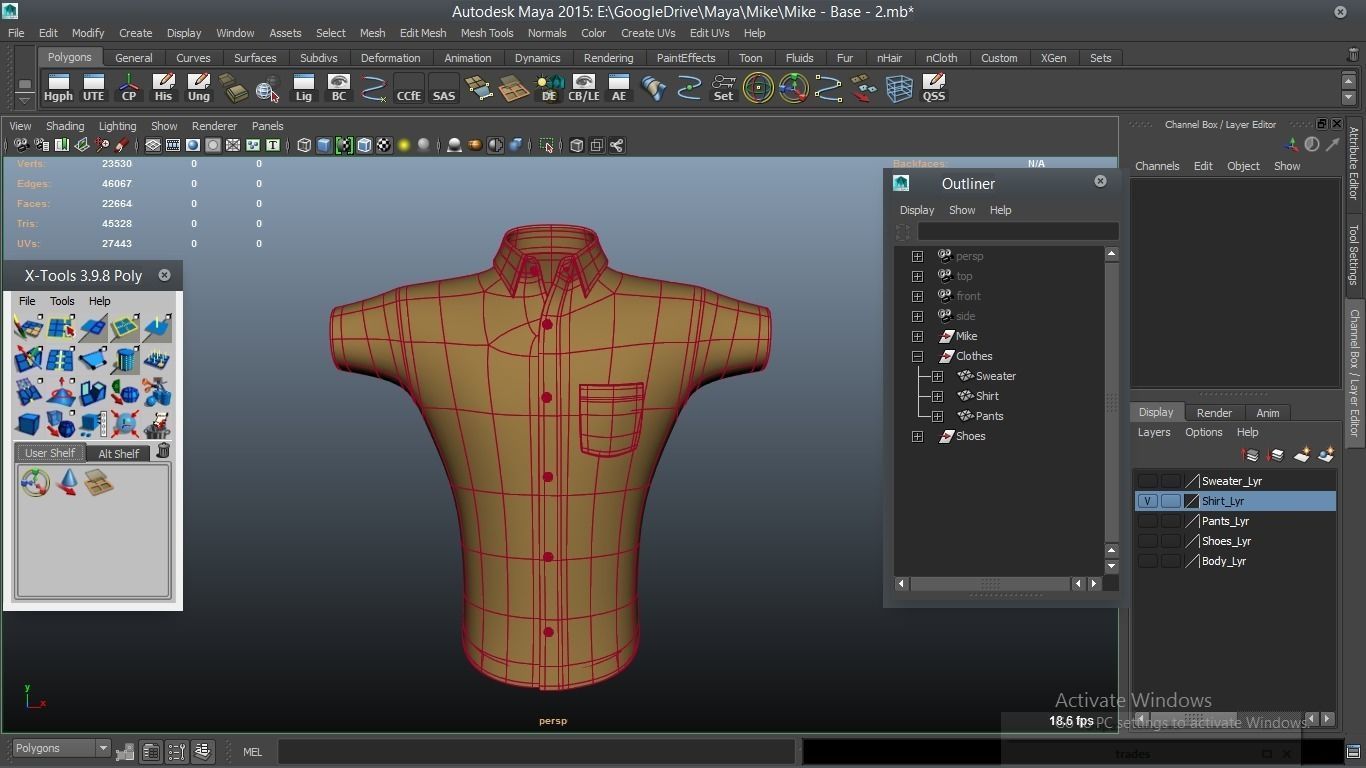Switch to the Rendering shelf tab

[608, 58]
